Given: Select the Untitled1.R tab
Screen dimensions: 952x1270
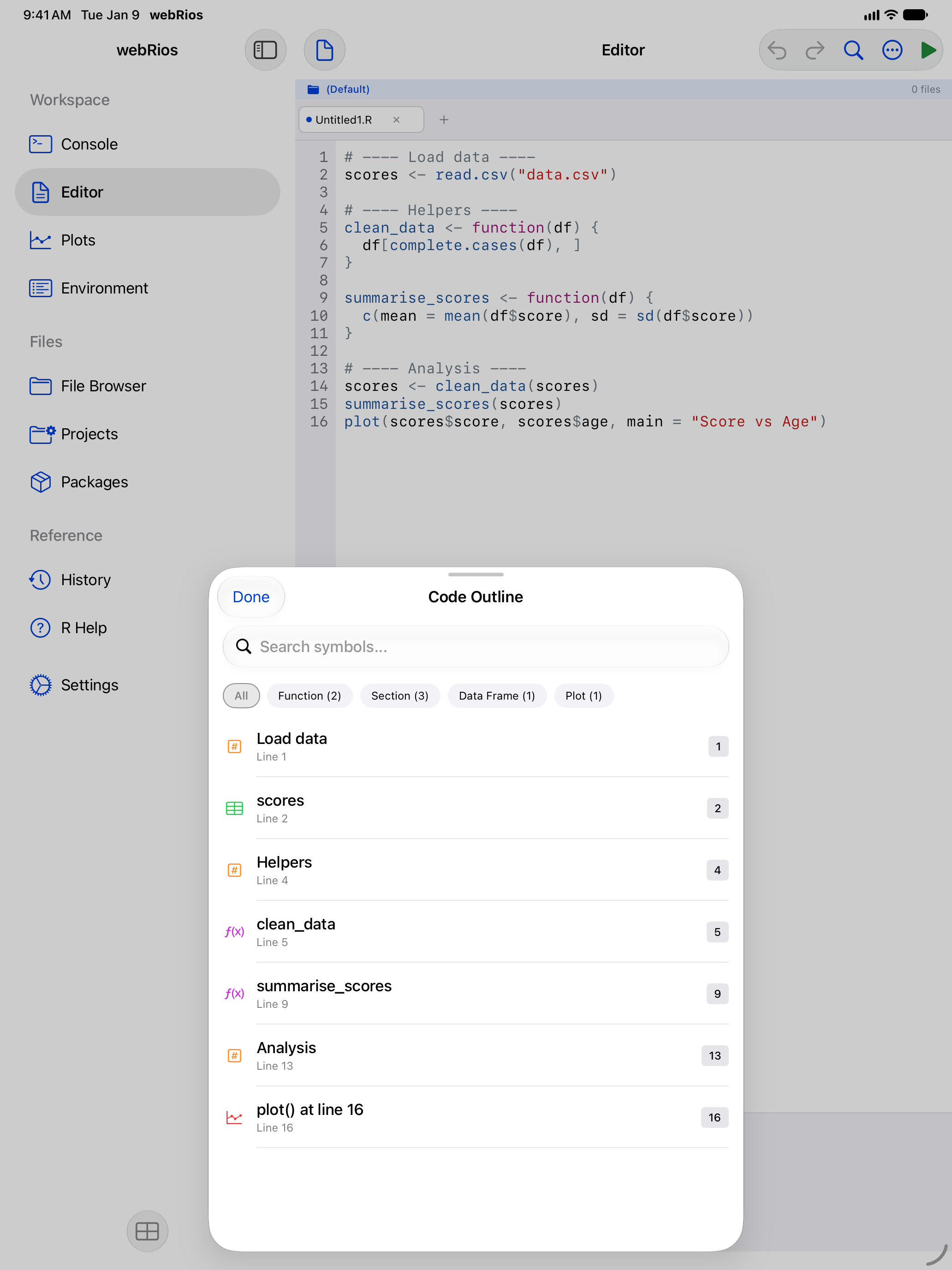Looking at the screenshot, I should coord(361,120).
